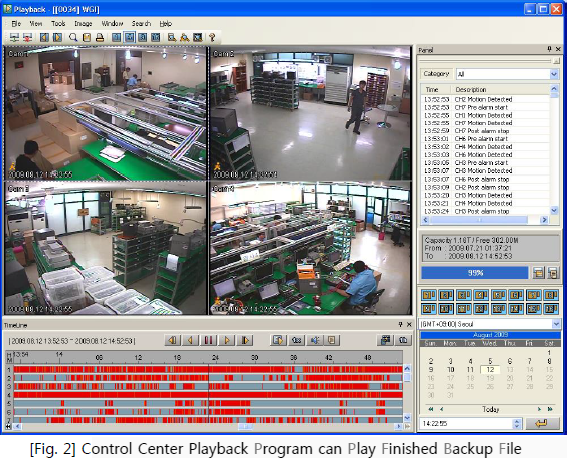The image size is (567, 458).
Task: Click the disconnect icon with red X
Action: [27, 37]
